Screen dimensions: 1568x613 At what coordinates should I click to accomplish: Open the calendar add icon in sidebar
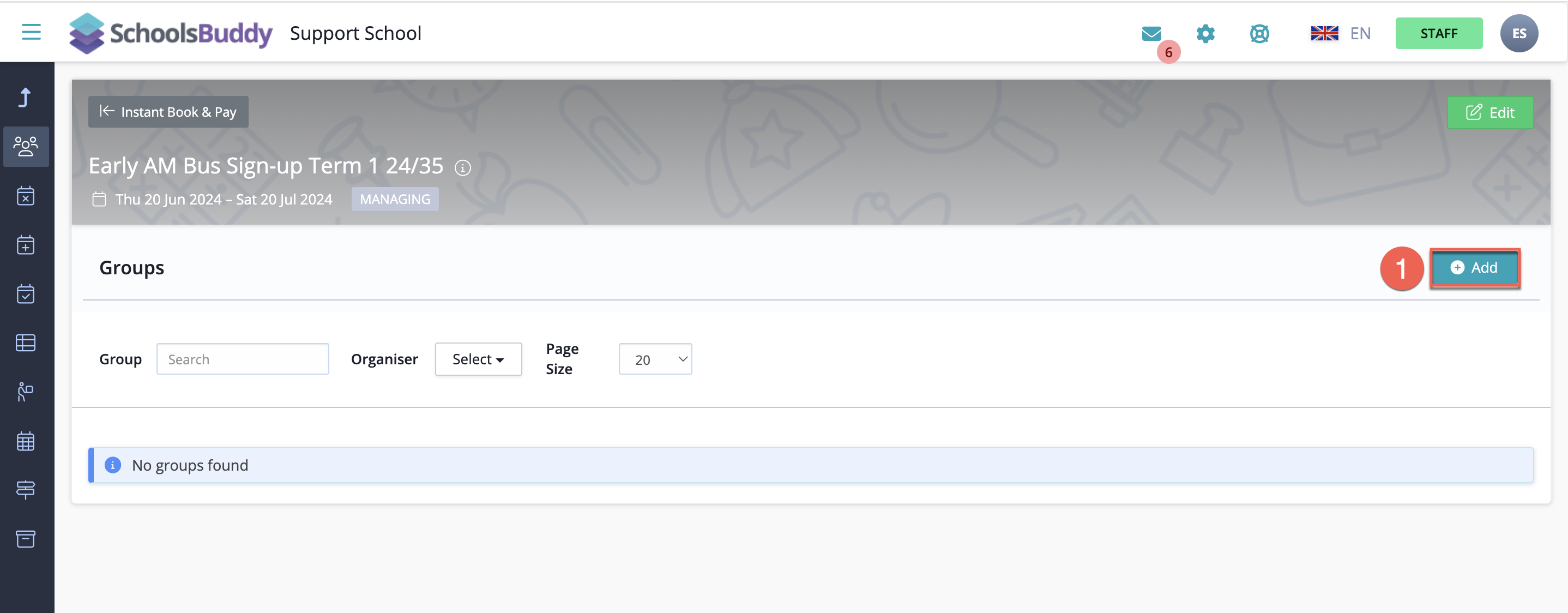click(26, 245)
